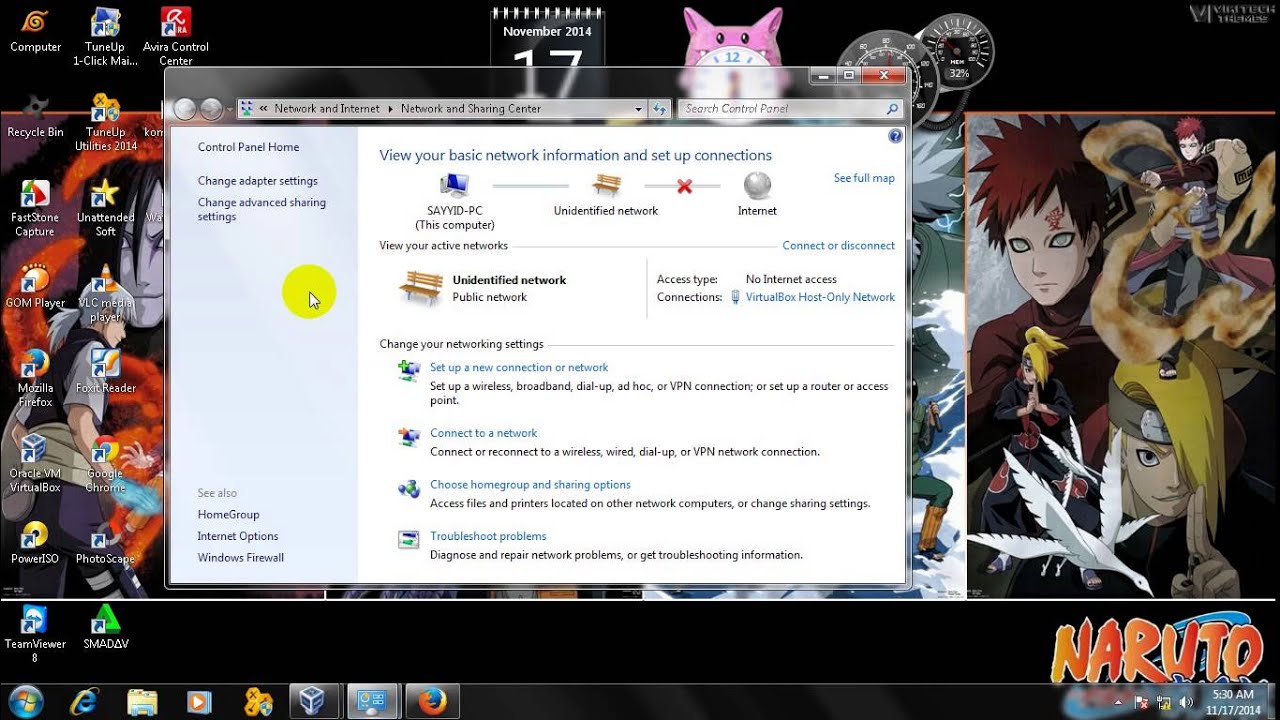Open the Windows Start menu
Image resolution: width=1280 pixels, height=720 pixels.
tap(25, 701)
